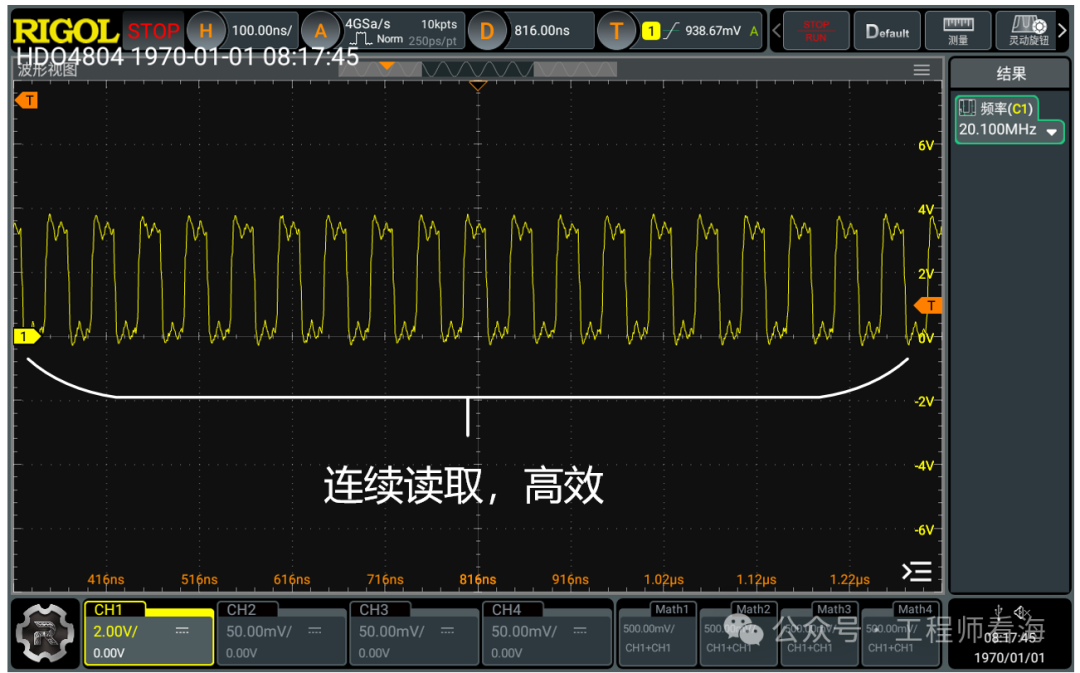Select the 测量 measurement ruler icon
The width and height of the screenshot is (1080, 673).
click(957, 30)
